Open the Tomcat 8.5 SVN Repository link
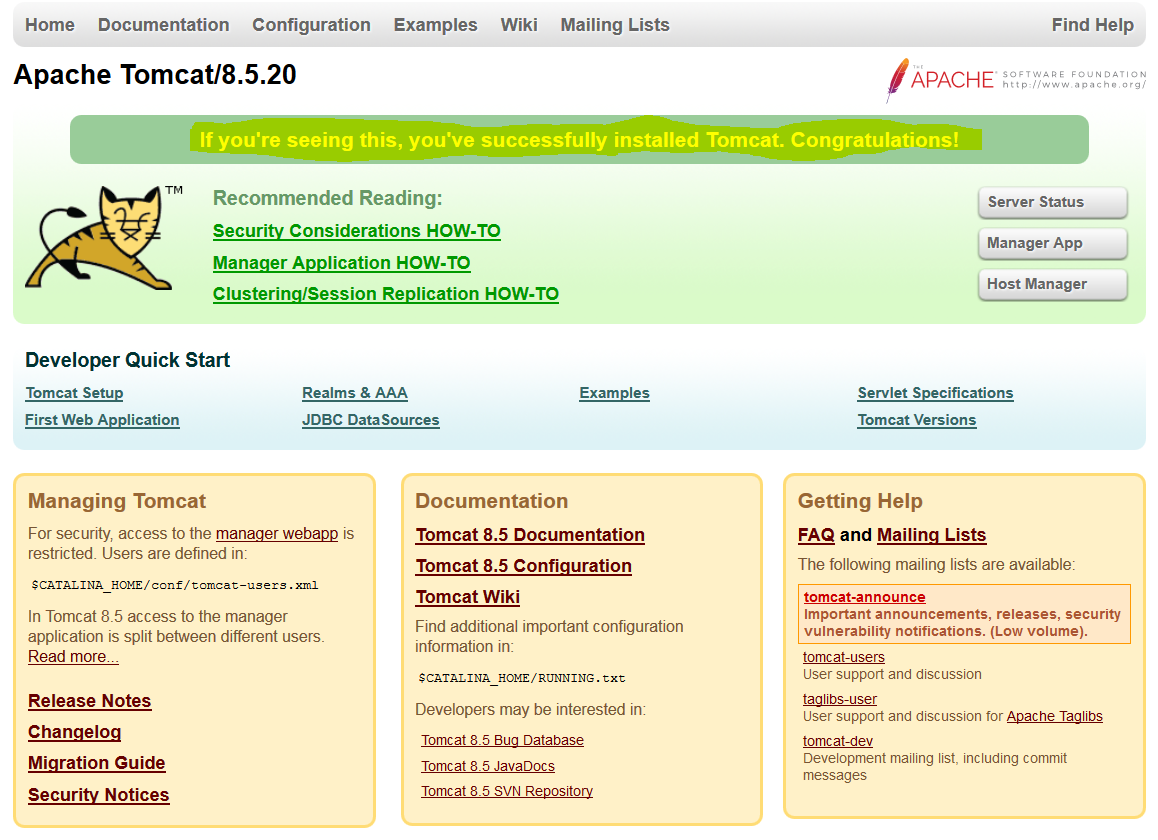This screenshot has height=840, width=1158. [507, 791]
